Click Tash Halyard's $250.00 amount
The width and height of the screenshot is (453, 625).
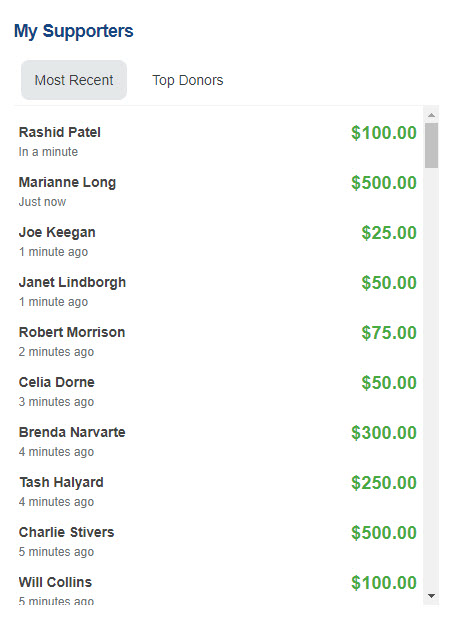click(x=384, y=483)
